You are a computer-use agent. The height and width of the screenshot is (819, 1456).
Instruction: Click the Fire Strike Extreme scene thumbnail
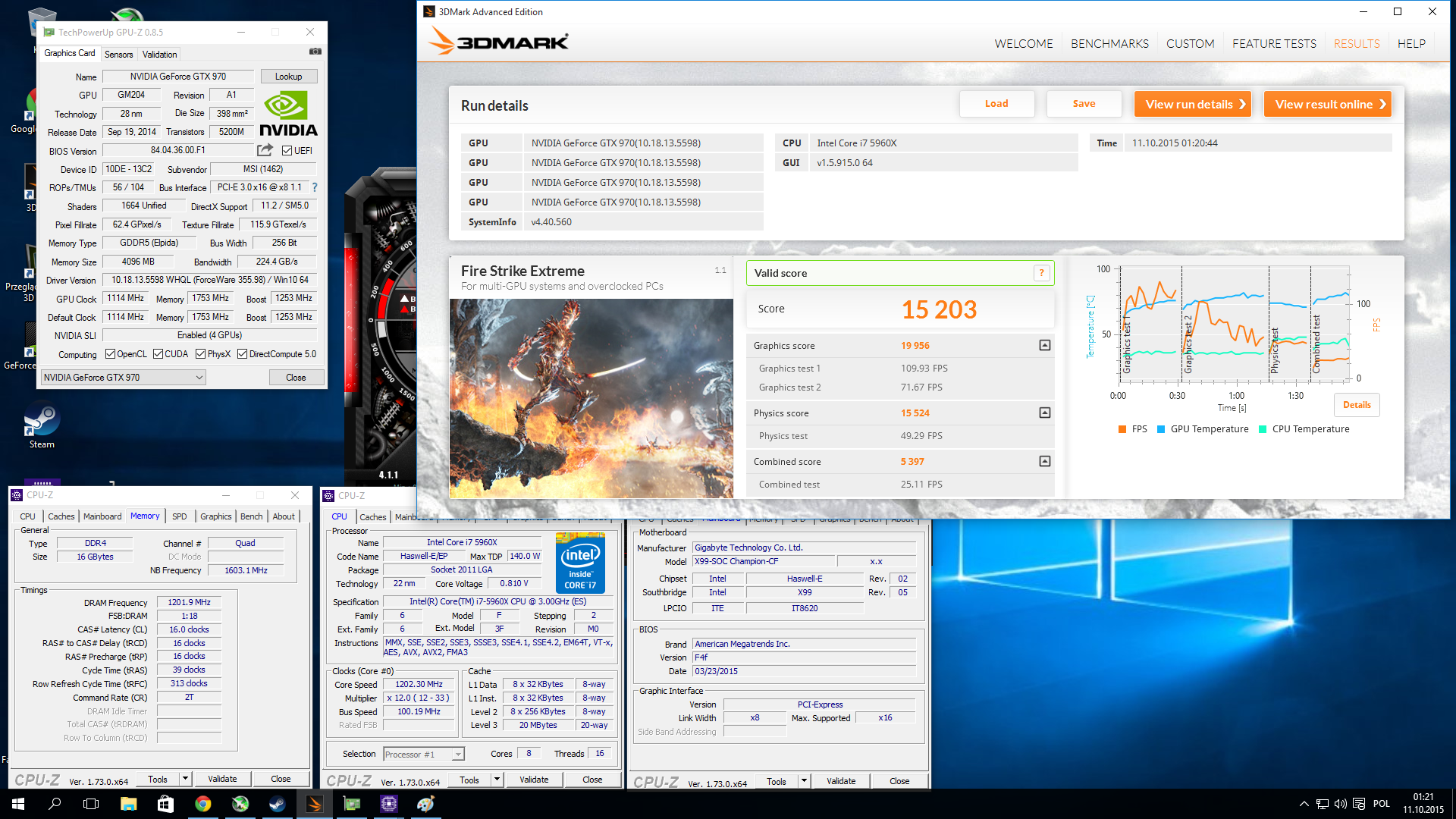591,398
